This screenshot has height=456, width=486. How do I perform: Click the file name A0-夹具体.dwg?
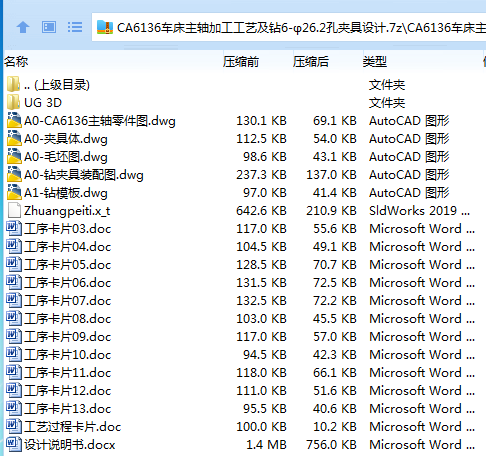(66, 139)
